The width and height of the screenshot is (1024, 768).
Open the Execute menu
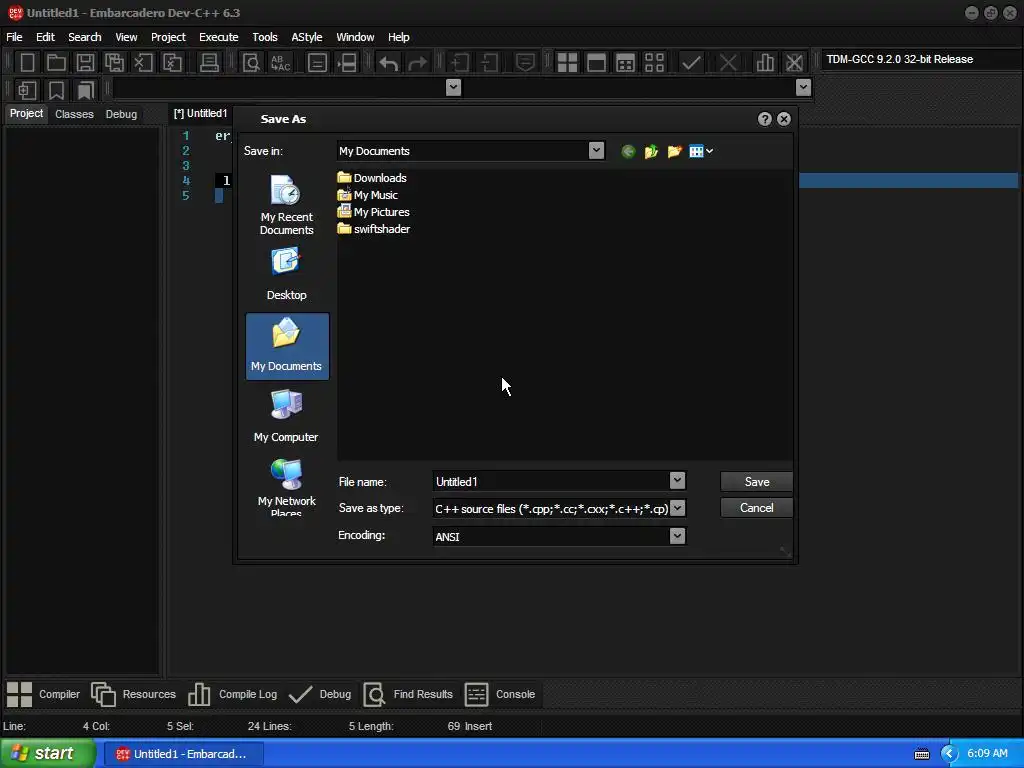click(x=219, y=37)
